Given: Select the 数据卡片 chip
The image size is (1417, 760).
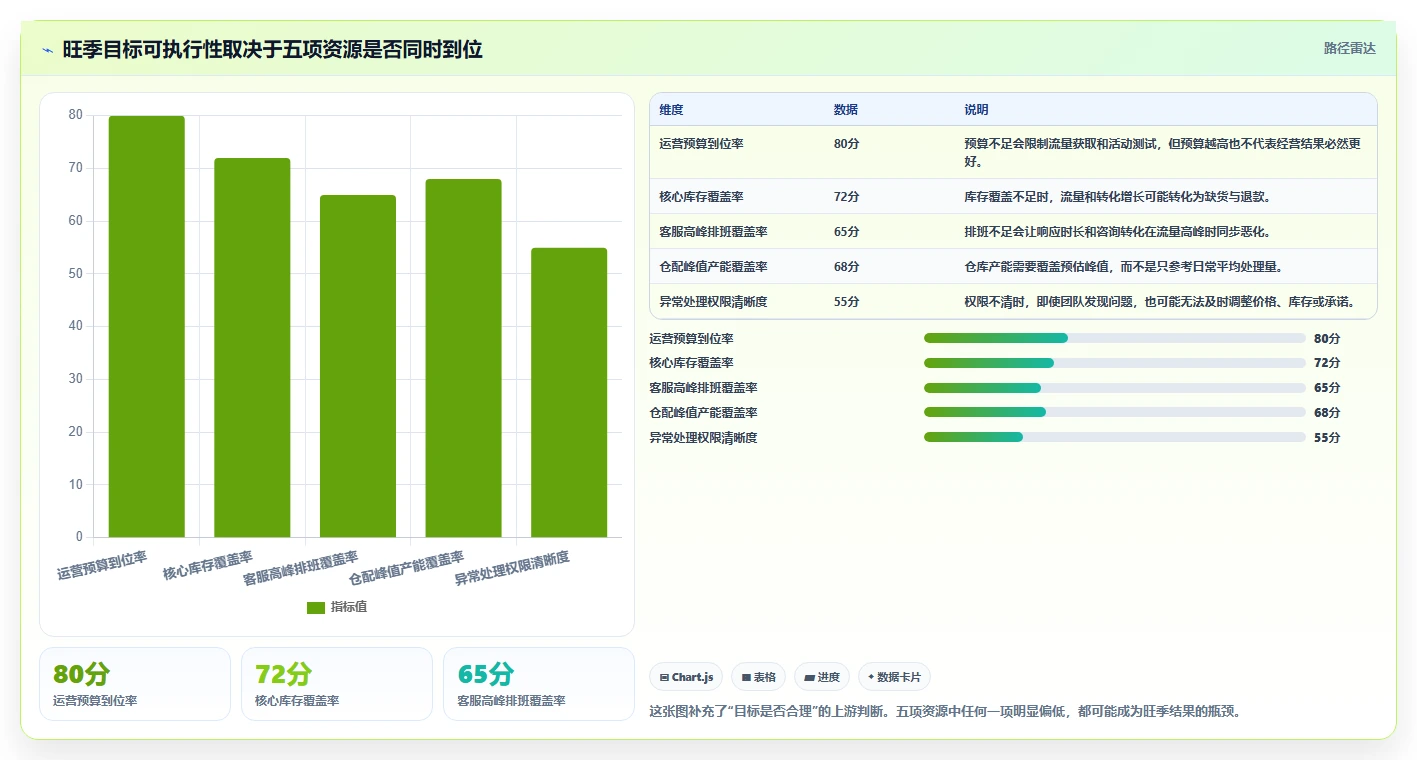Looking at the screenshot, I should [894, 677].
